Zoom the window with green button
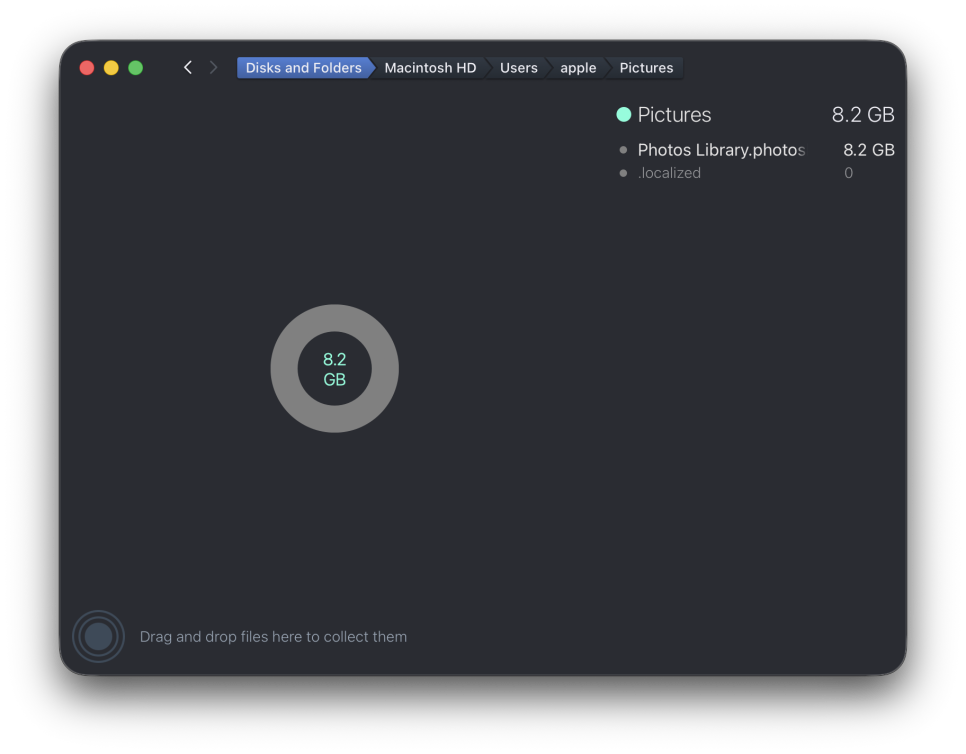Image resolution: width=966 pixels, height=754 pixels. point(136,68)
